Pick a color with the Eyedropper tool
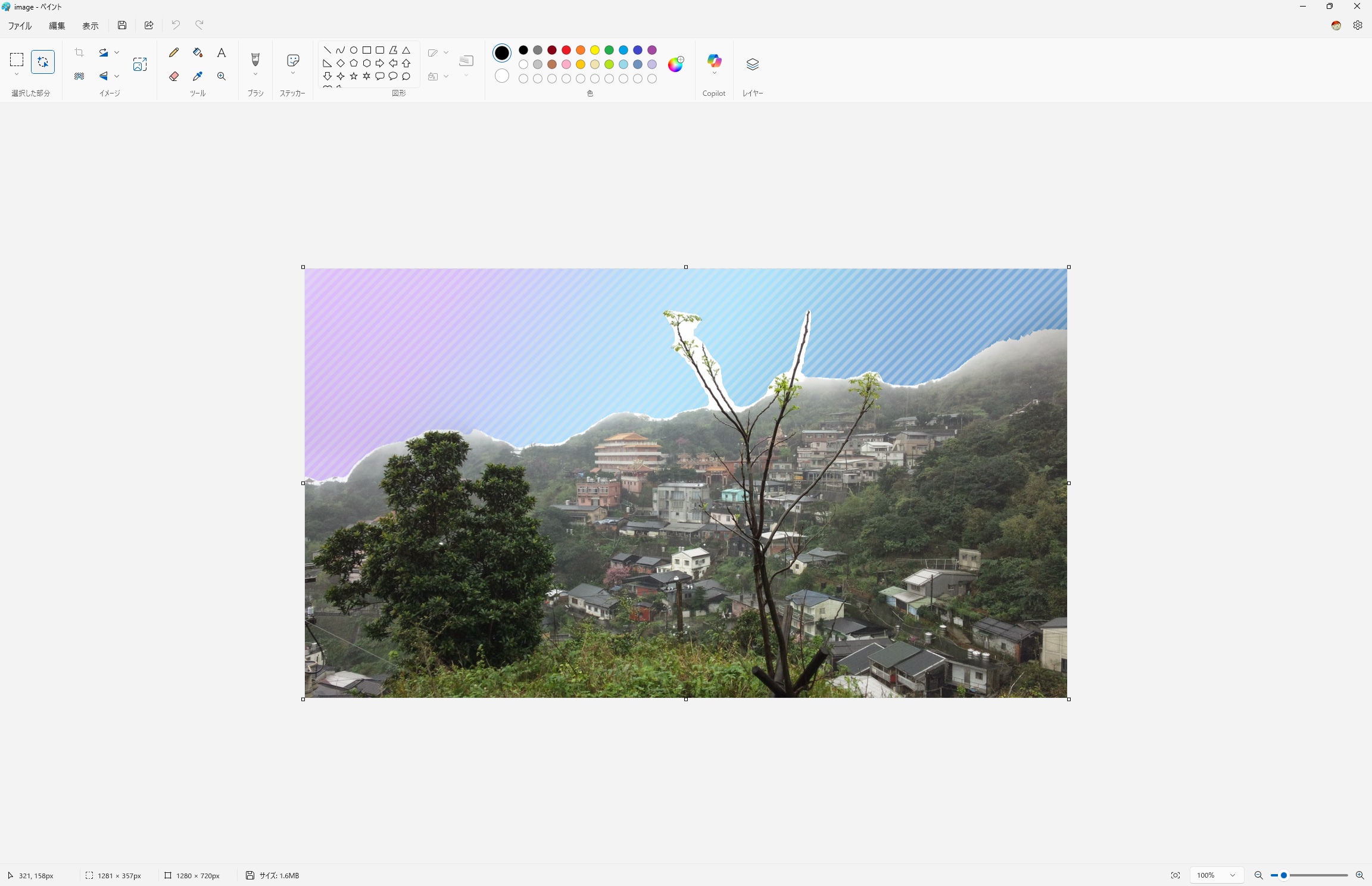Screen dimensions: 1372x886 tap(198, 76)
